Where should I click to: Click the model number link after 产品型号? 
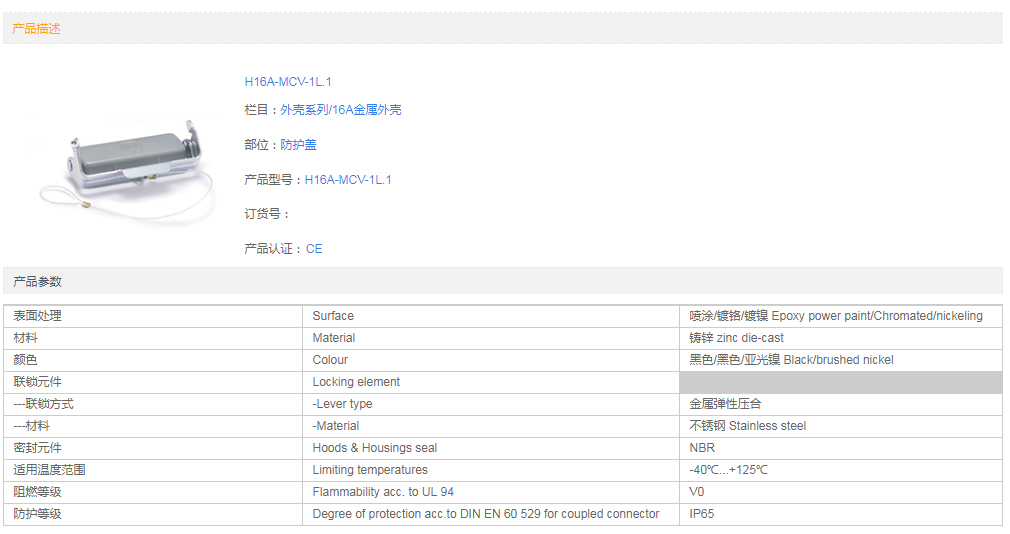point(348,180)
